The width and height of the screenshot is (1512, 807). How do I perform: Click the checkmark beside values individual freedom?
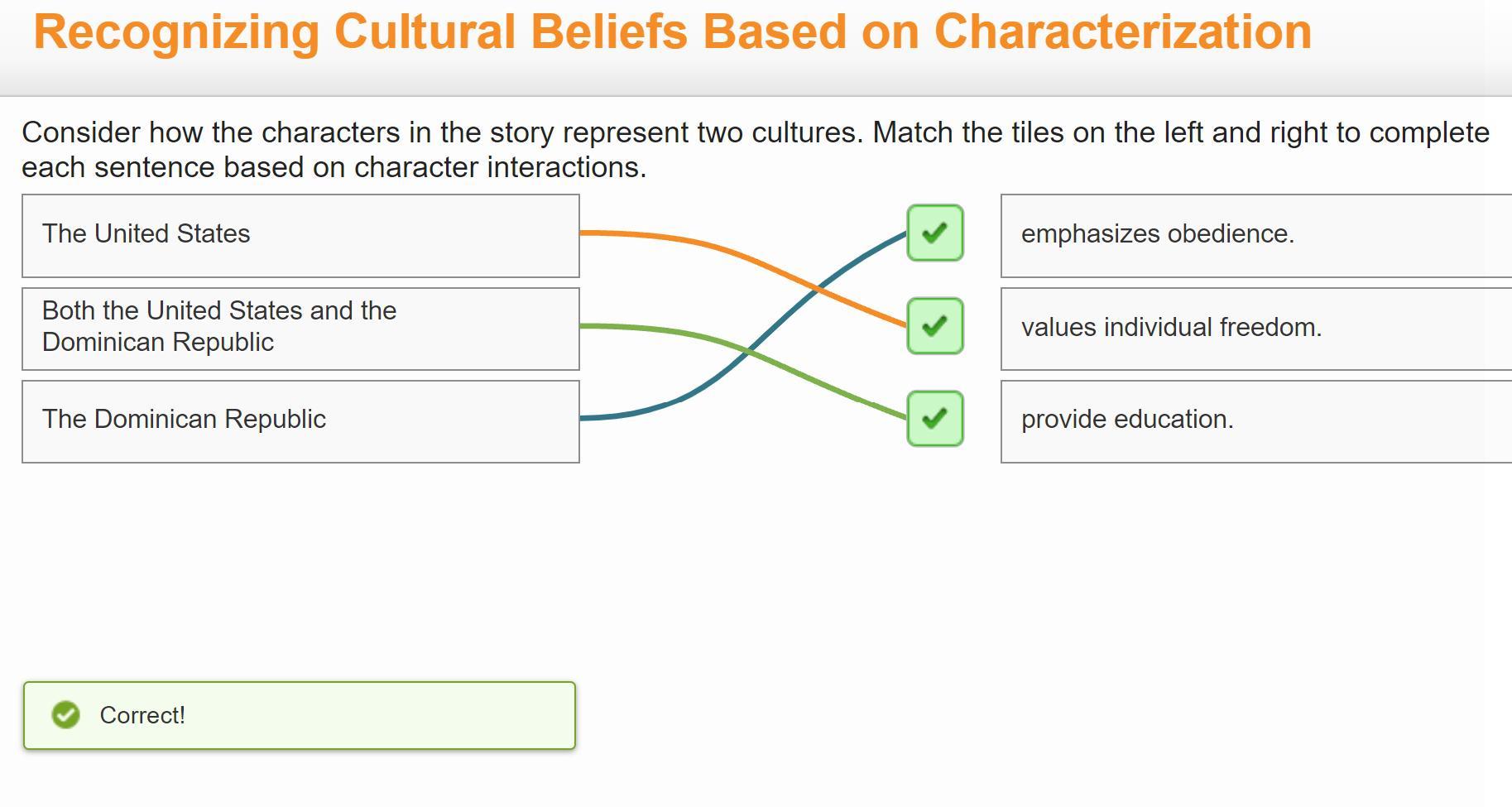[x=934, y=326]
